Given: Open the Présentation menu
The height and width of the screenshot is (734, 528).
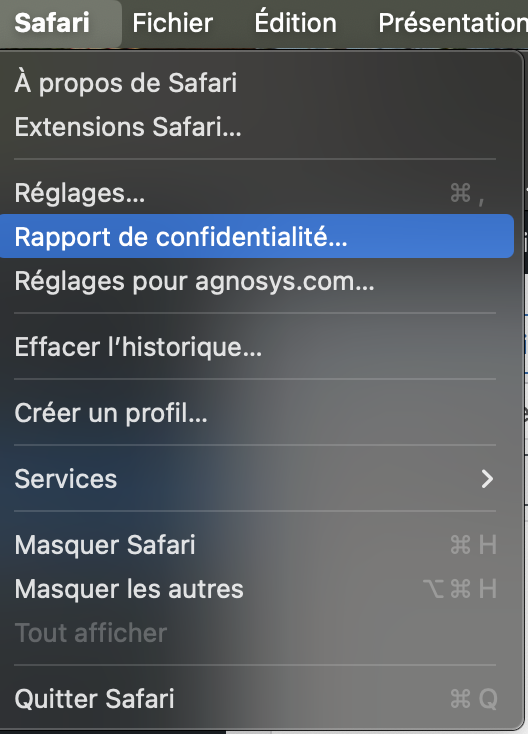Looking at the screenshot, I should click(453, 23).
